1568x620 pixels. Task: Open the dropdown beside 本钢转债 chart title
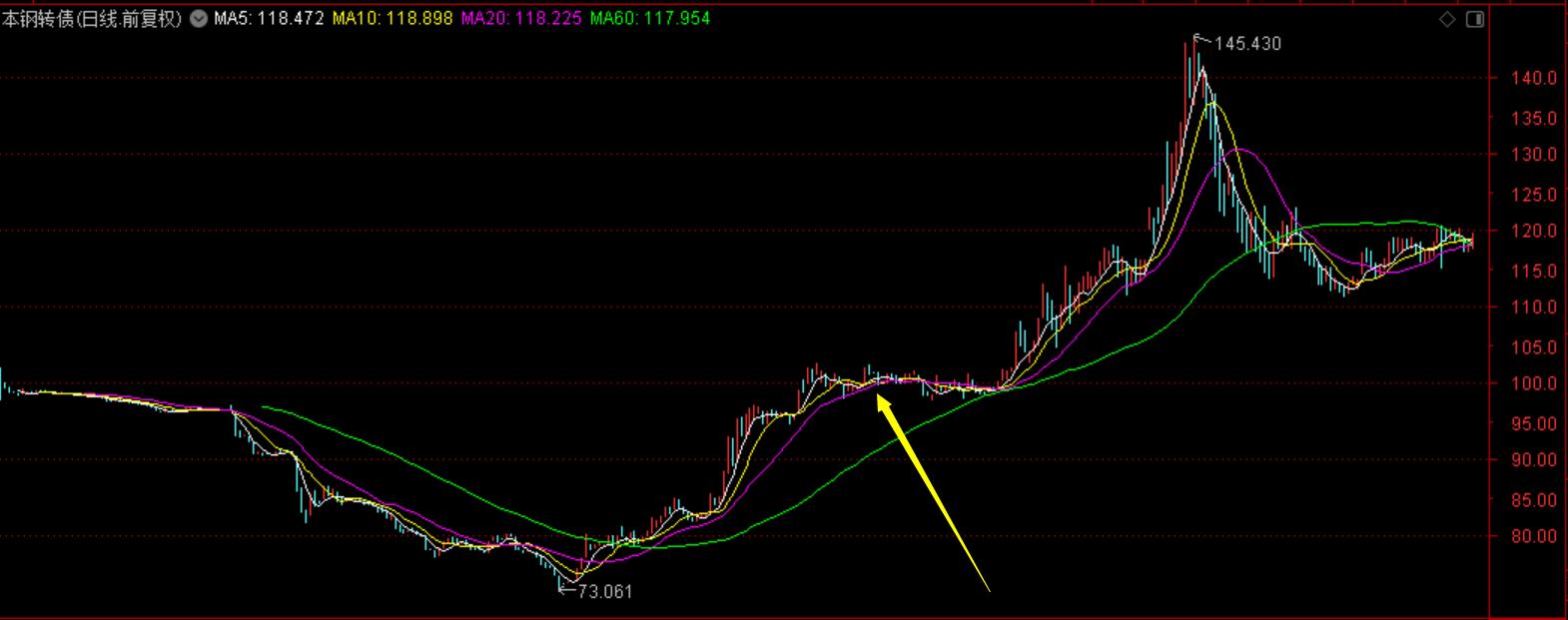coord(199,18)
